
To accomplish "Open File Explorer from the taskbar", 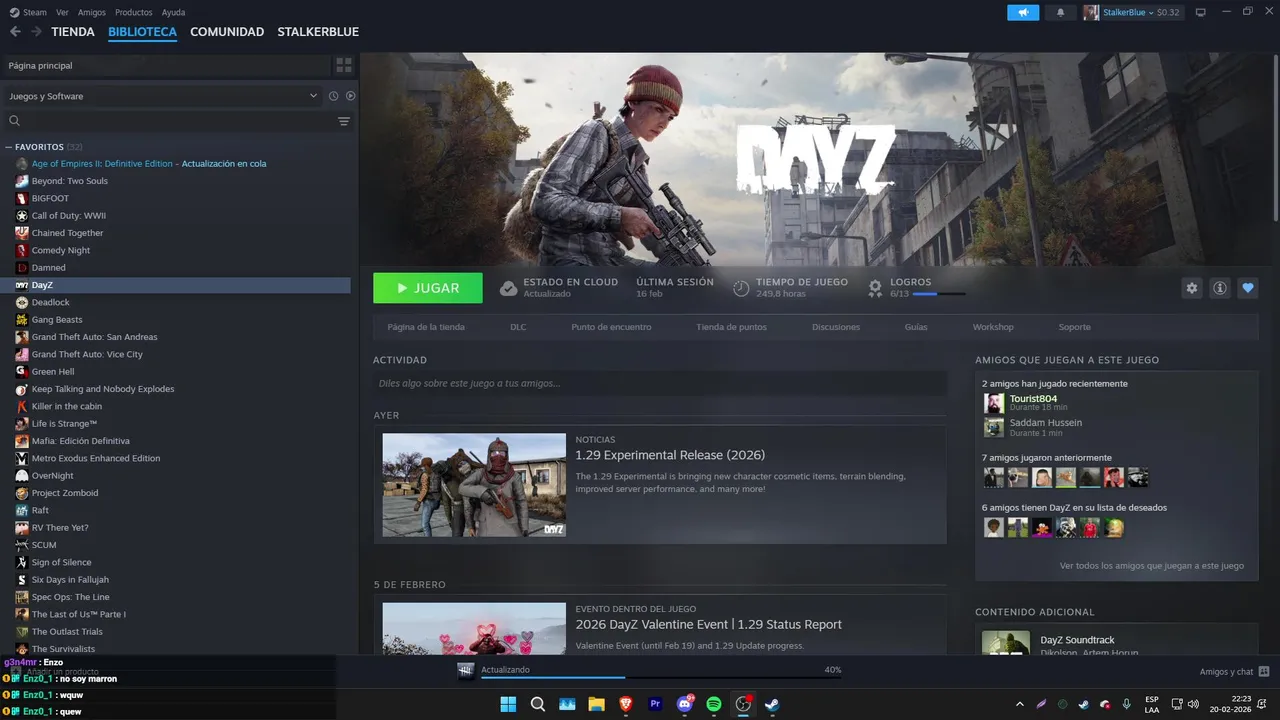I will (596, 704).
